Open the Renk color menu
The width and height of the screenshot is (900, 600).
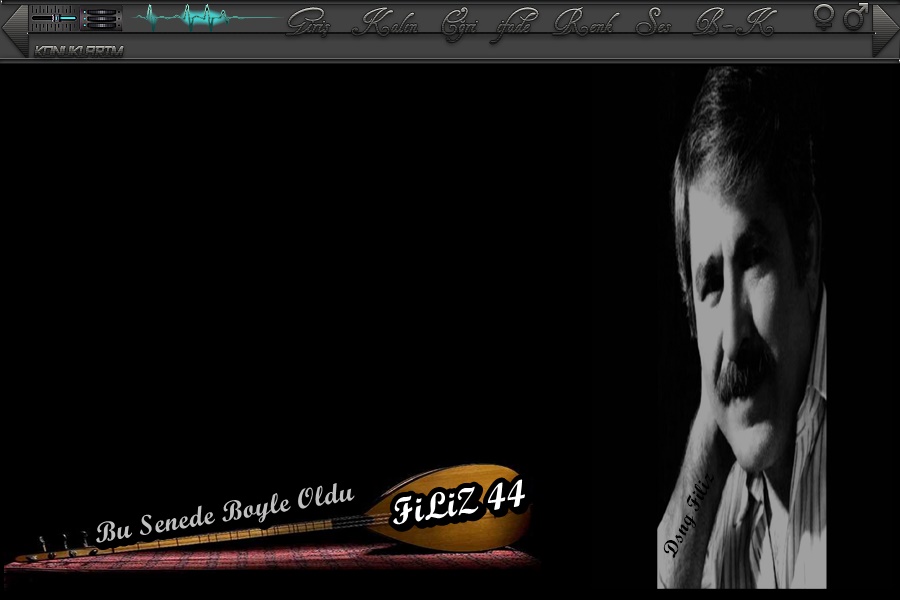tap(584, 22)
